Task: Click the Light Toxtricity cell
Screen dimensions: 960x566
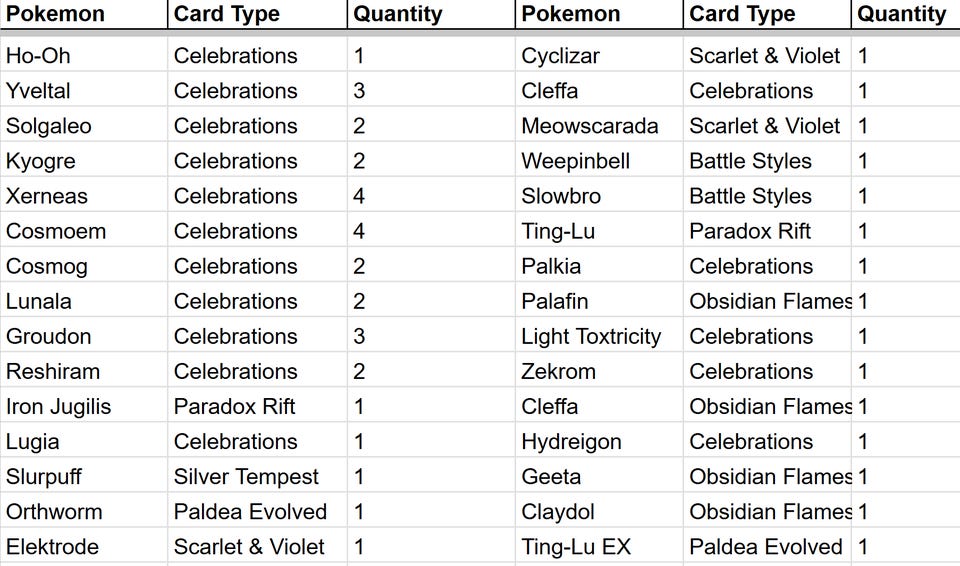Action: pyautogui.click(x=591, y=336)
